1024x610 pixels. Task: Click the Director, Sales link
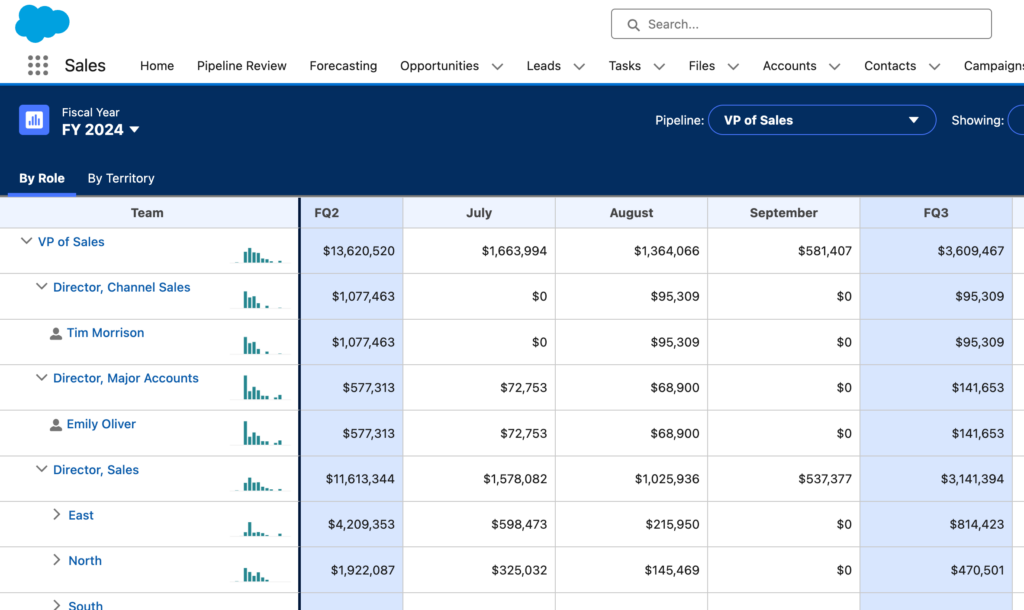pos(95,469)
